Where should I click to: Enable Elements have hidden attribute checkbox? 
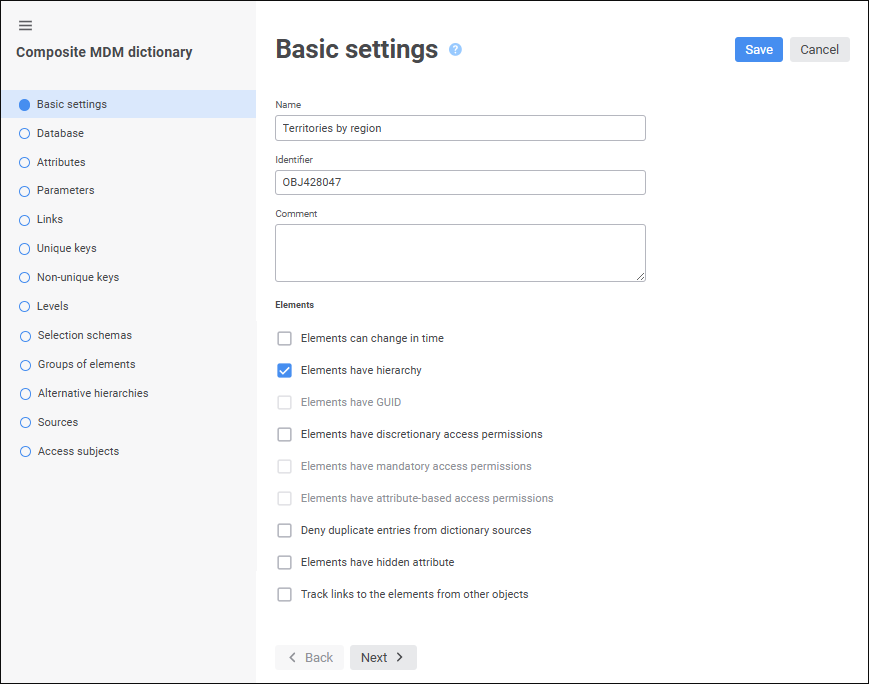285,563
